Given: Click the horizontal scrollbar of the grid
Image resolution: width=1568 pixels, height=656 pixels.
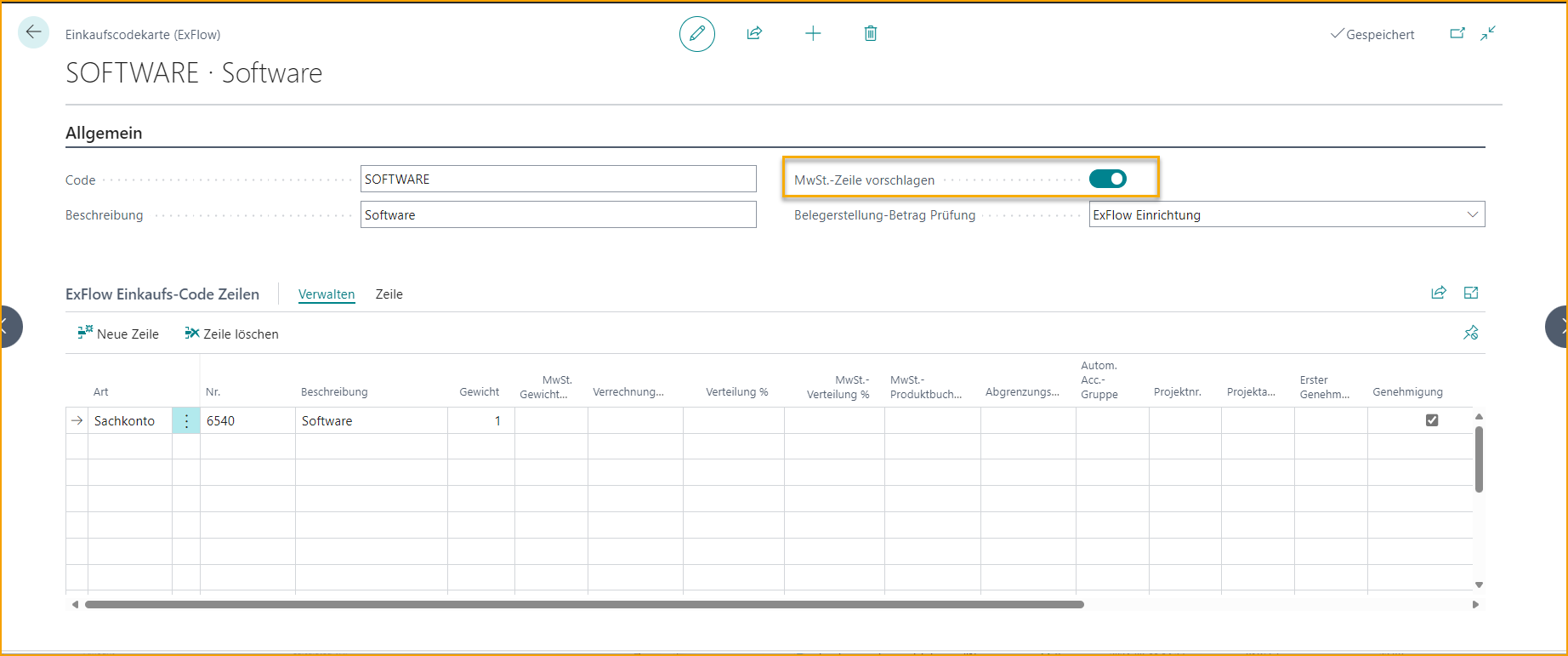Looking at the screenshot, I should point(584,604).
